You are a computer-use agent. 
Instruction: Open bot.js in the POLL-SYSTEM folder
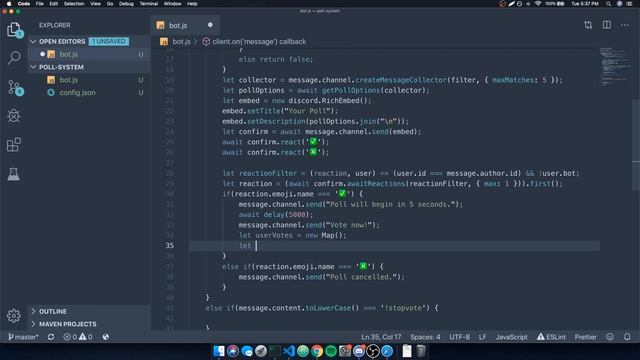[x=89, y=80]
